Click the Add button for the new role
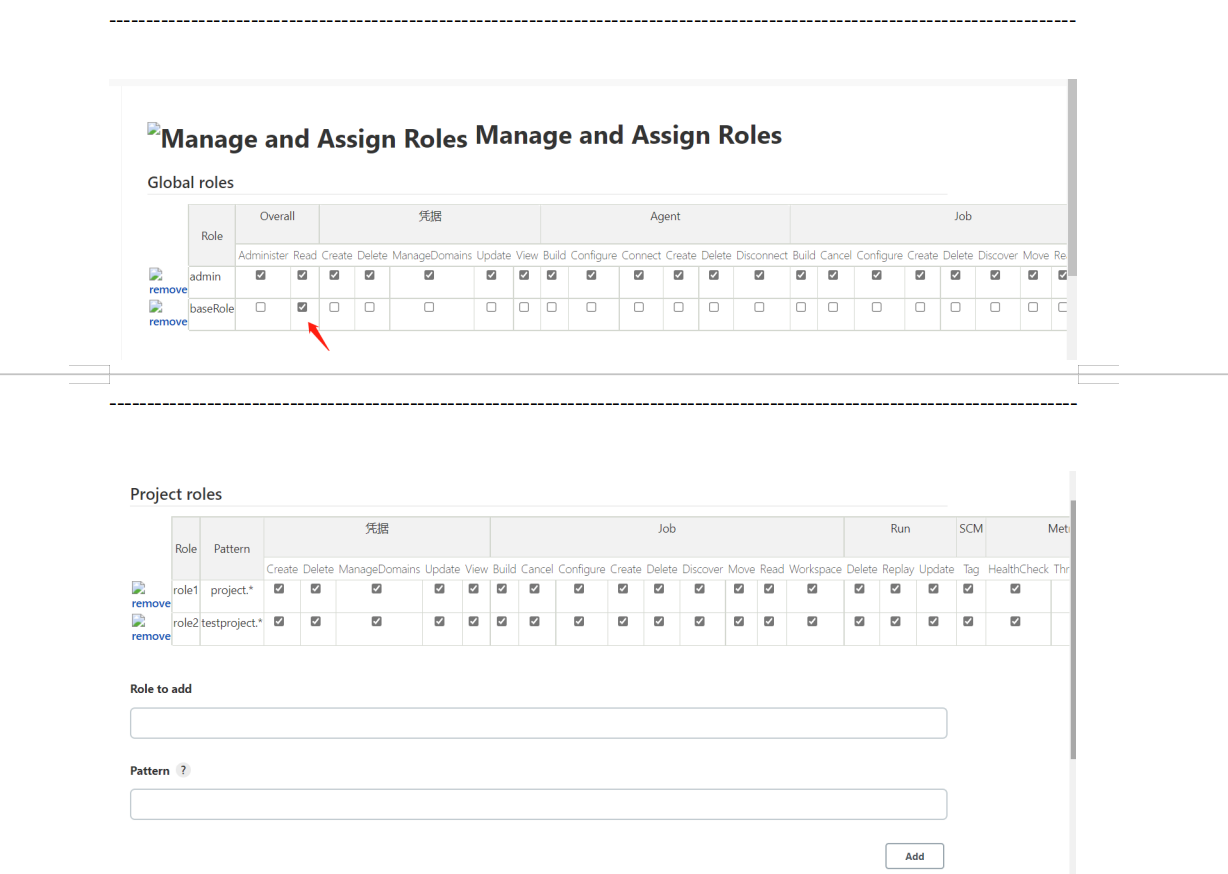Viewport: 1228px width, 874px height. pyautogui.click(x=914, y=856)
